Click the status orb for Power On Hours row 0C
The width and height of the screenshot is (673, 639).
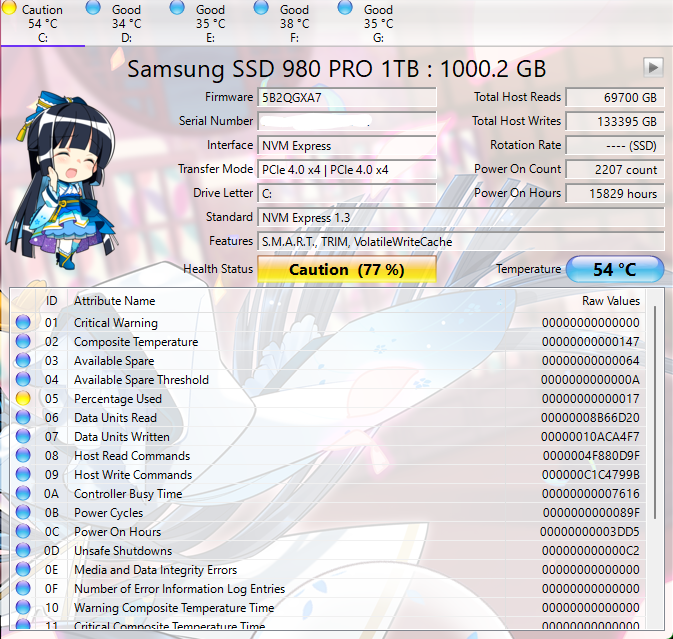click(x=23, y=531)
